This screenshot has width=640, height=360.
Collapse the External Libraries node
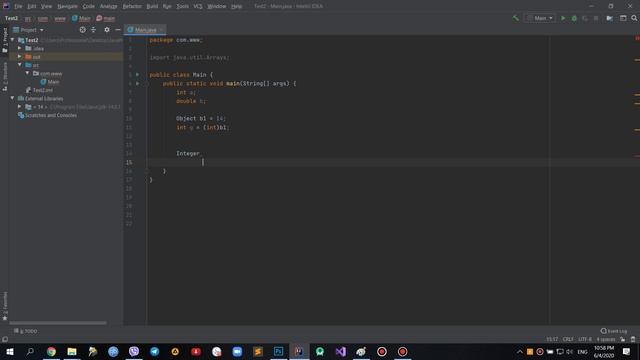(x=12, y=98)
